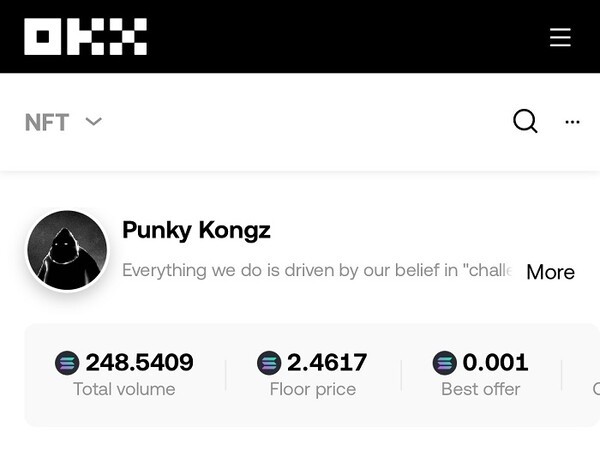Image resolution: width=600 pixels, height=451 pixels.
Task: Open the search icon
Action: (x=525, y=121)
